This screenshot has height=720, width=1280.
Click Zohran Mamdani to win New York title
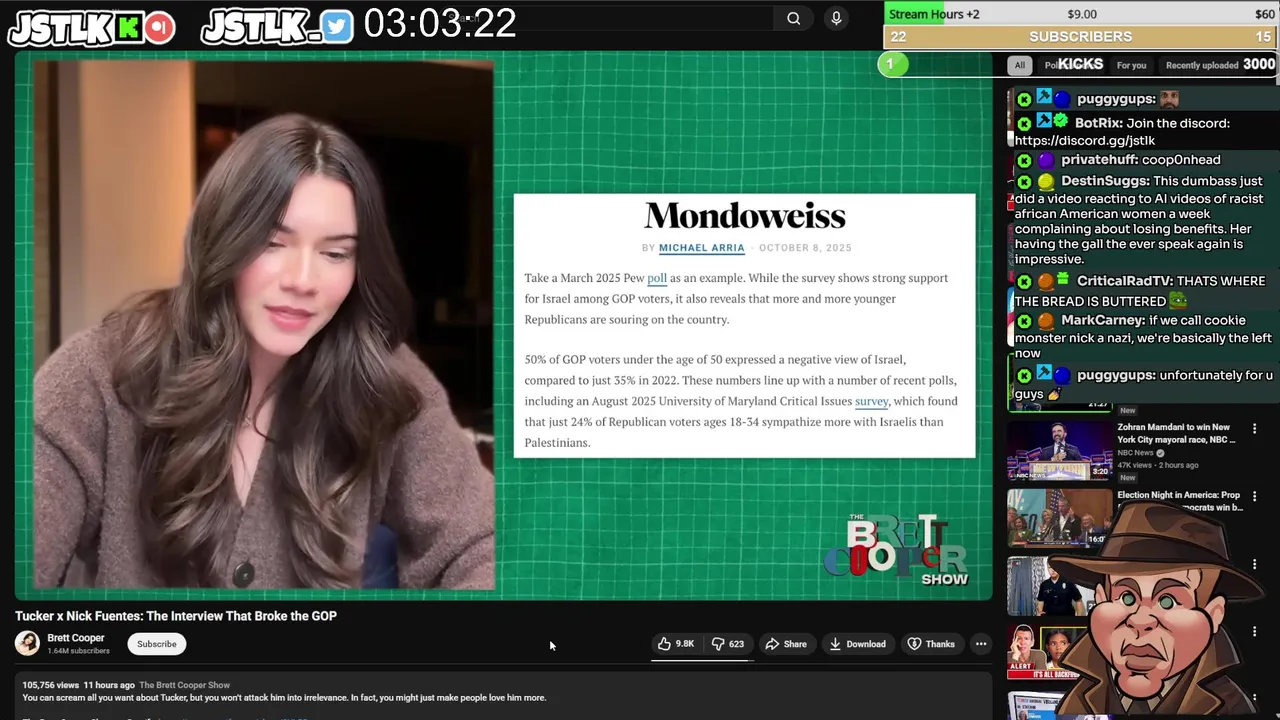pos(1176,433)
